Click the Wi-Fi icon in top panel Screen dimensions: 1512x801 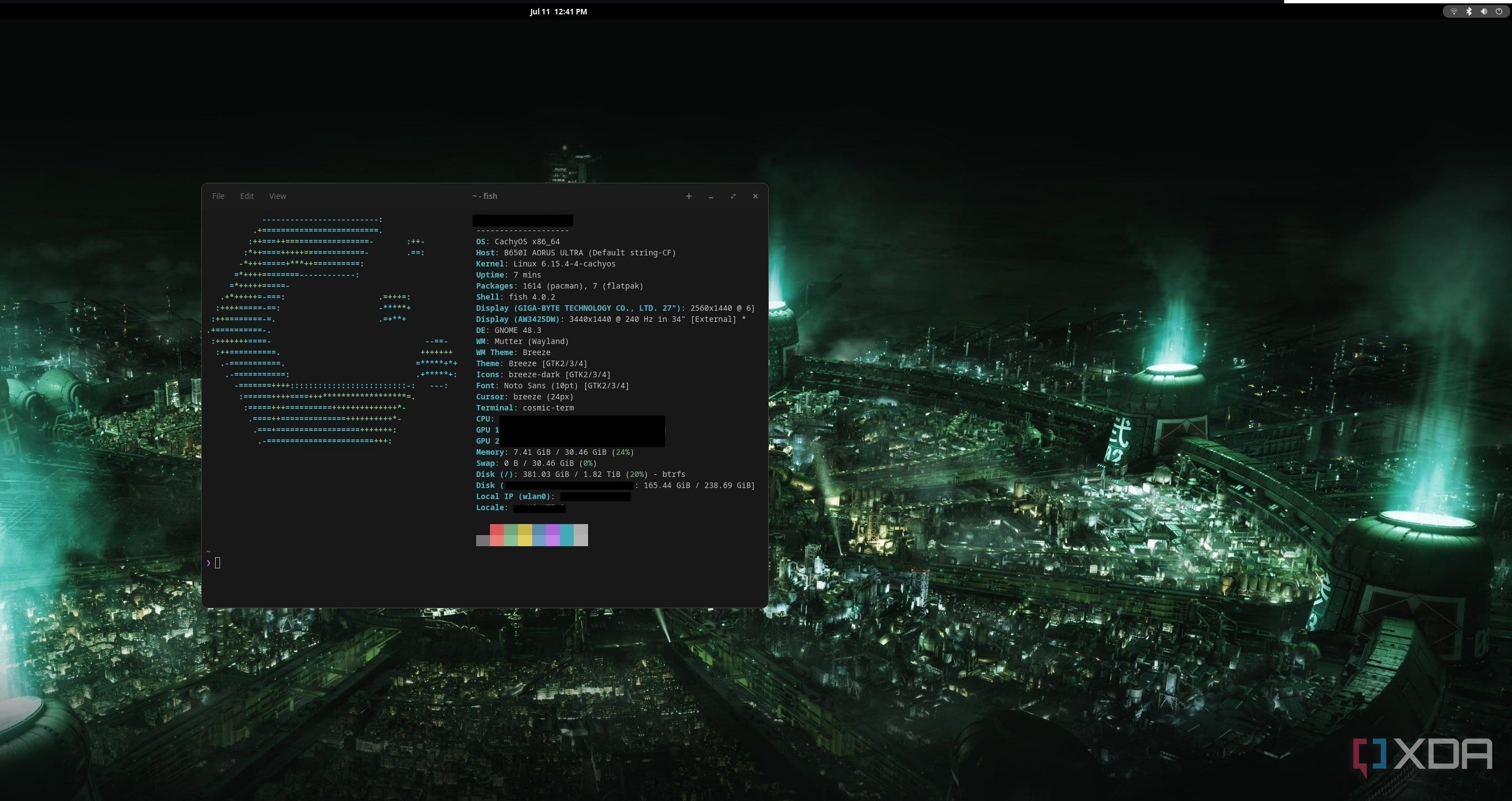[1453, 11]
